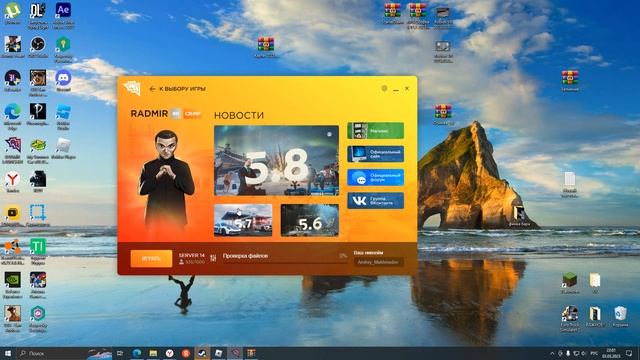Open File Explorer on taskbar
The height and width of the screenshot is (360, 640).
click(x=153, y=353)
